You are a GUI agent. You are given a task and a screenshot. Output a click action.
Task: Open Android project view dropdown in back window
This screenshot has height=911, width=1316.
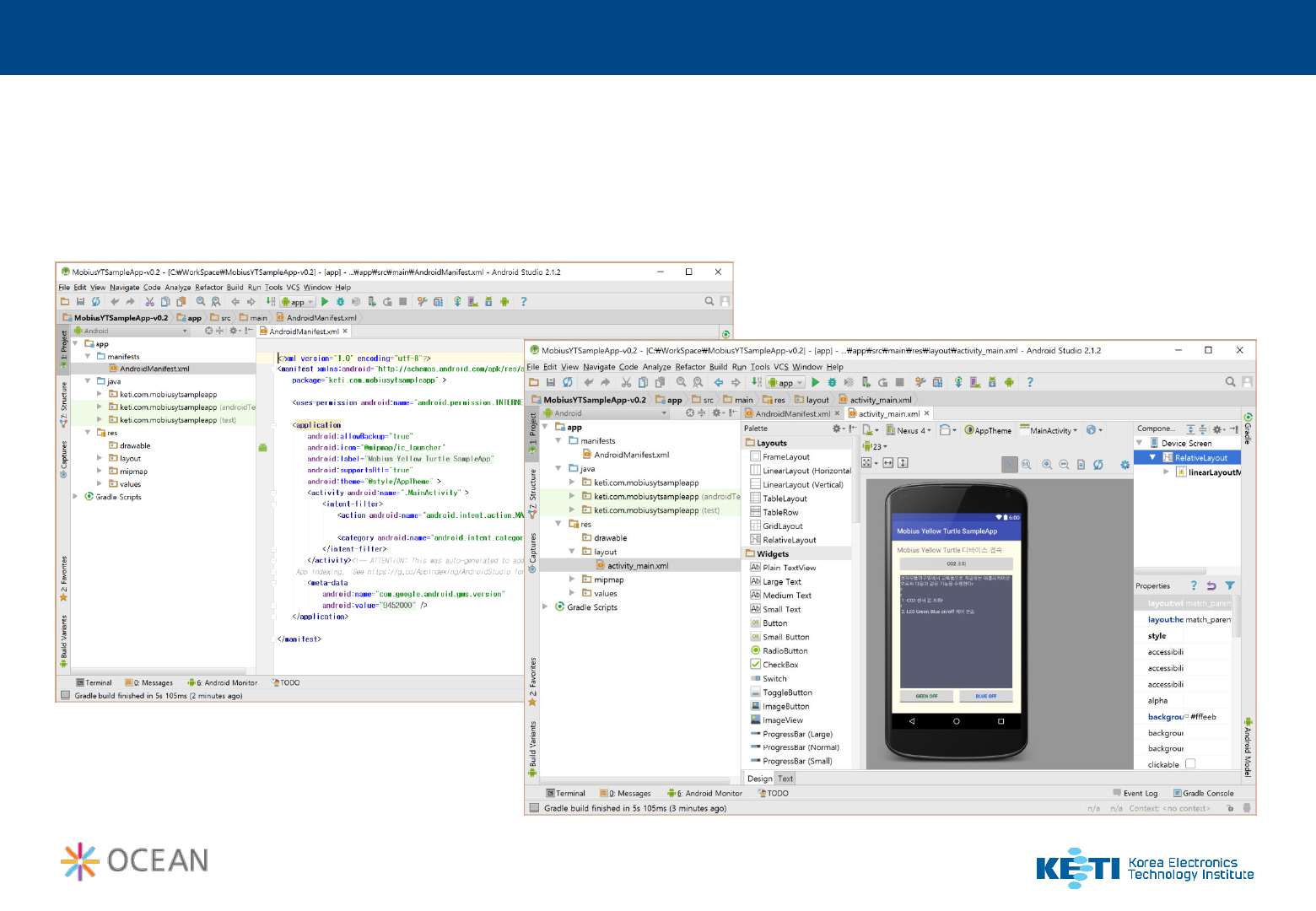point(132,331)
